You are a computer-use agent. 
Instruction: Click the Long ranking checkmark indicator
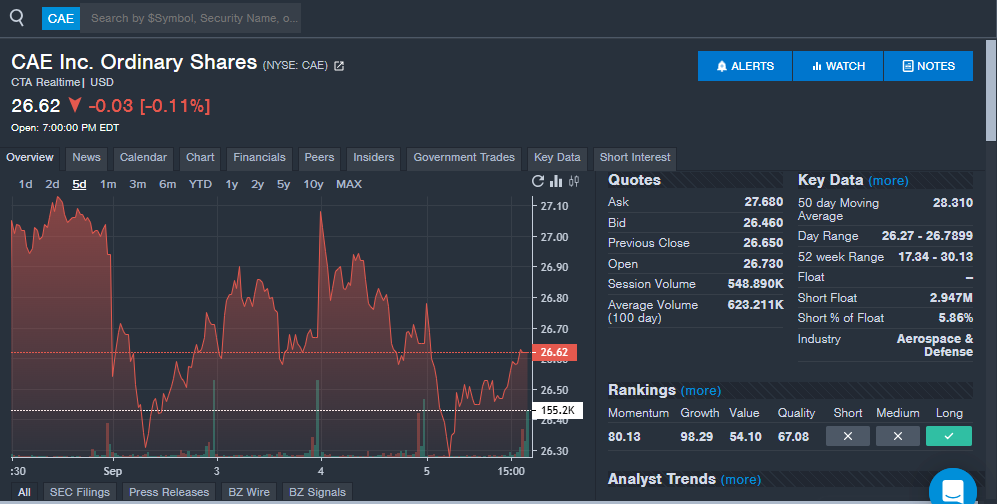pyautogui.click(x=949, y=436)
